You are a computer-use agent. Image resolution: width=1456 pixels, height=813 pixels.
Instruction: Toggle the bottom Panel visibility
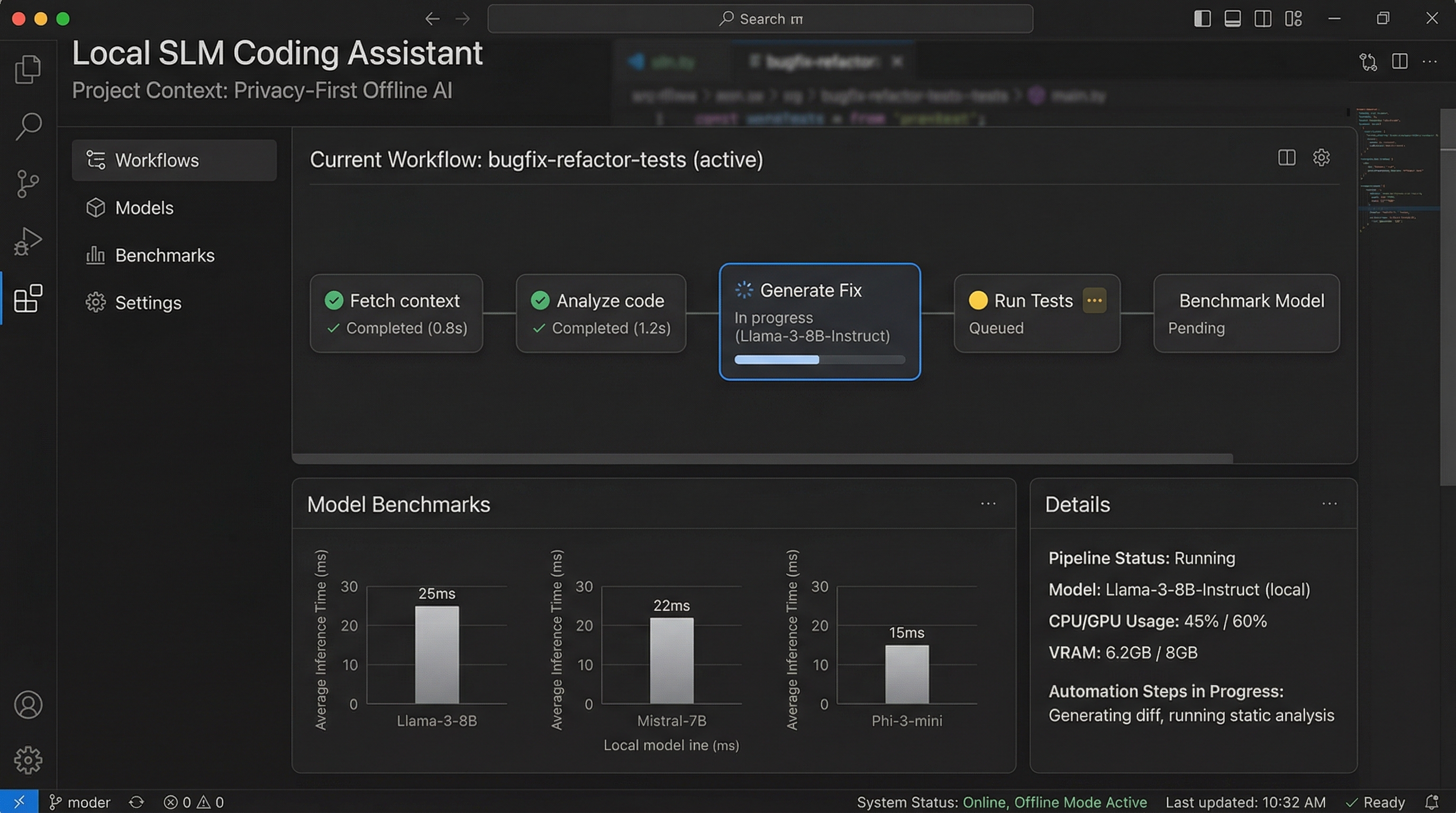coord(1232,19)
